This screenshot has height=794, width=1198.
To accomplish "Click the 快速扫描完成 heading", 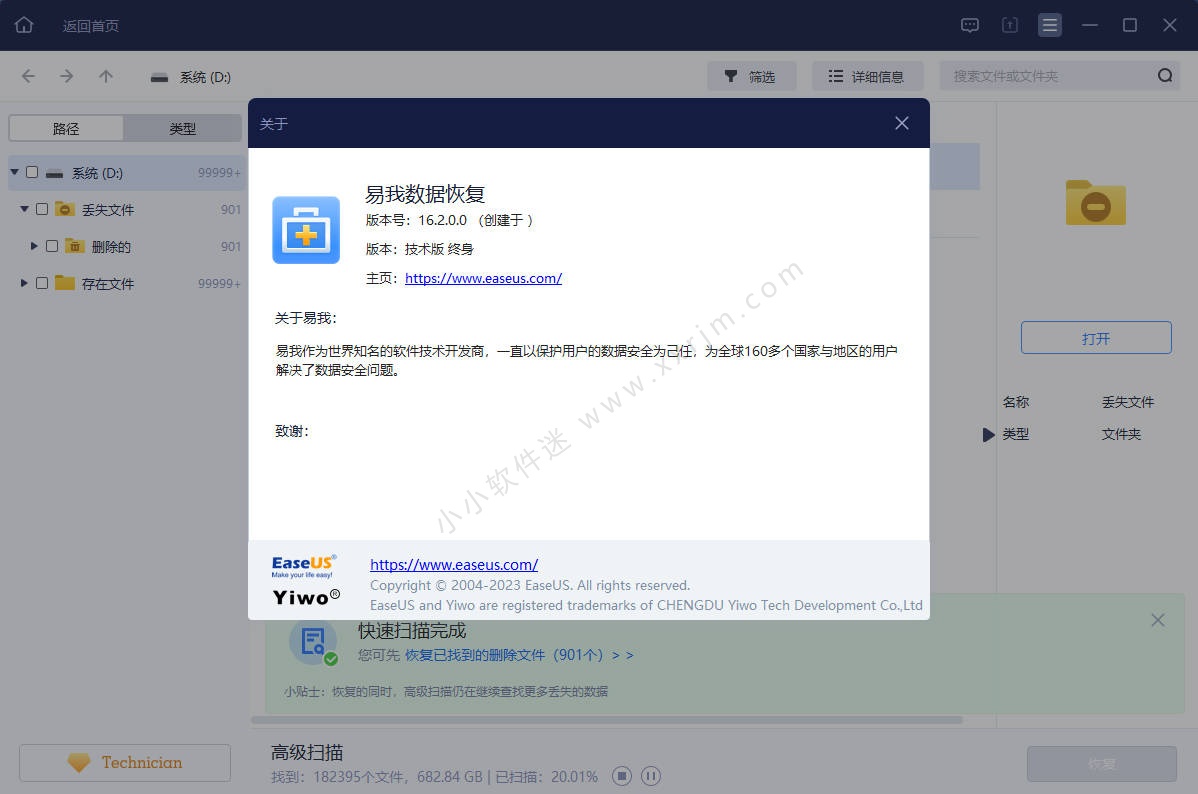I will [412, 630].
